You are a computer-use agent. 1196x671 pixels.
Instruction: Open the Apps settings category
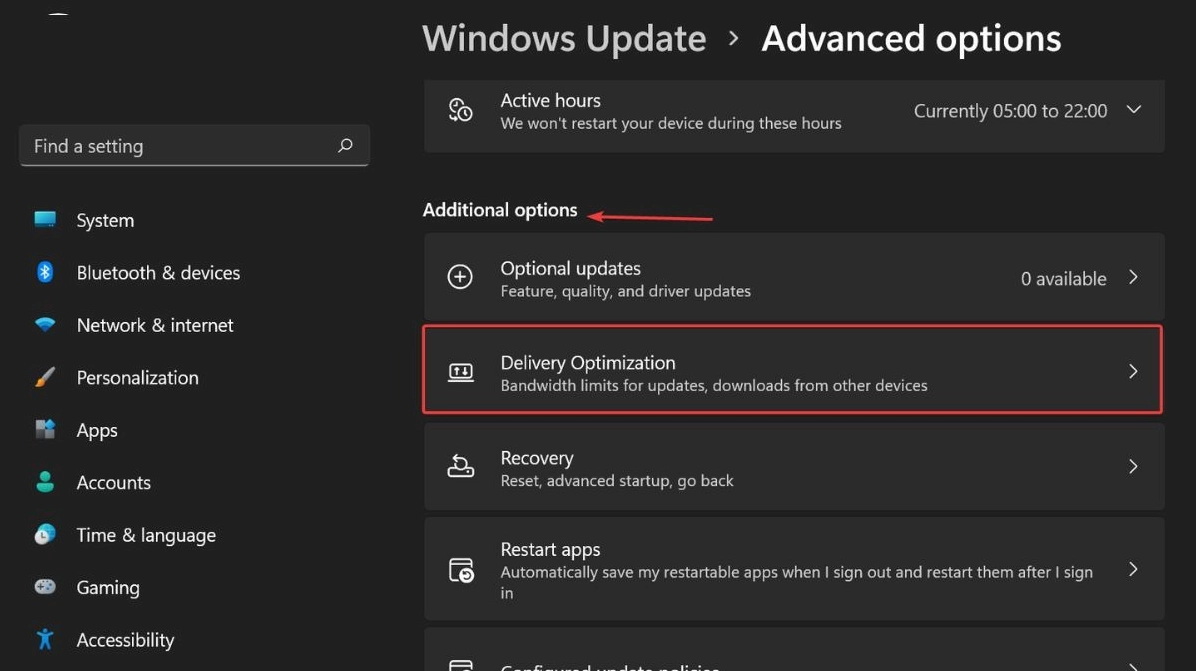point(97,430)
